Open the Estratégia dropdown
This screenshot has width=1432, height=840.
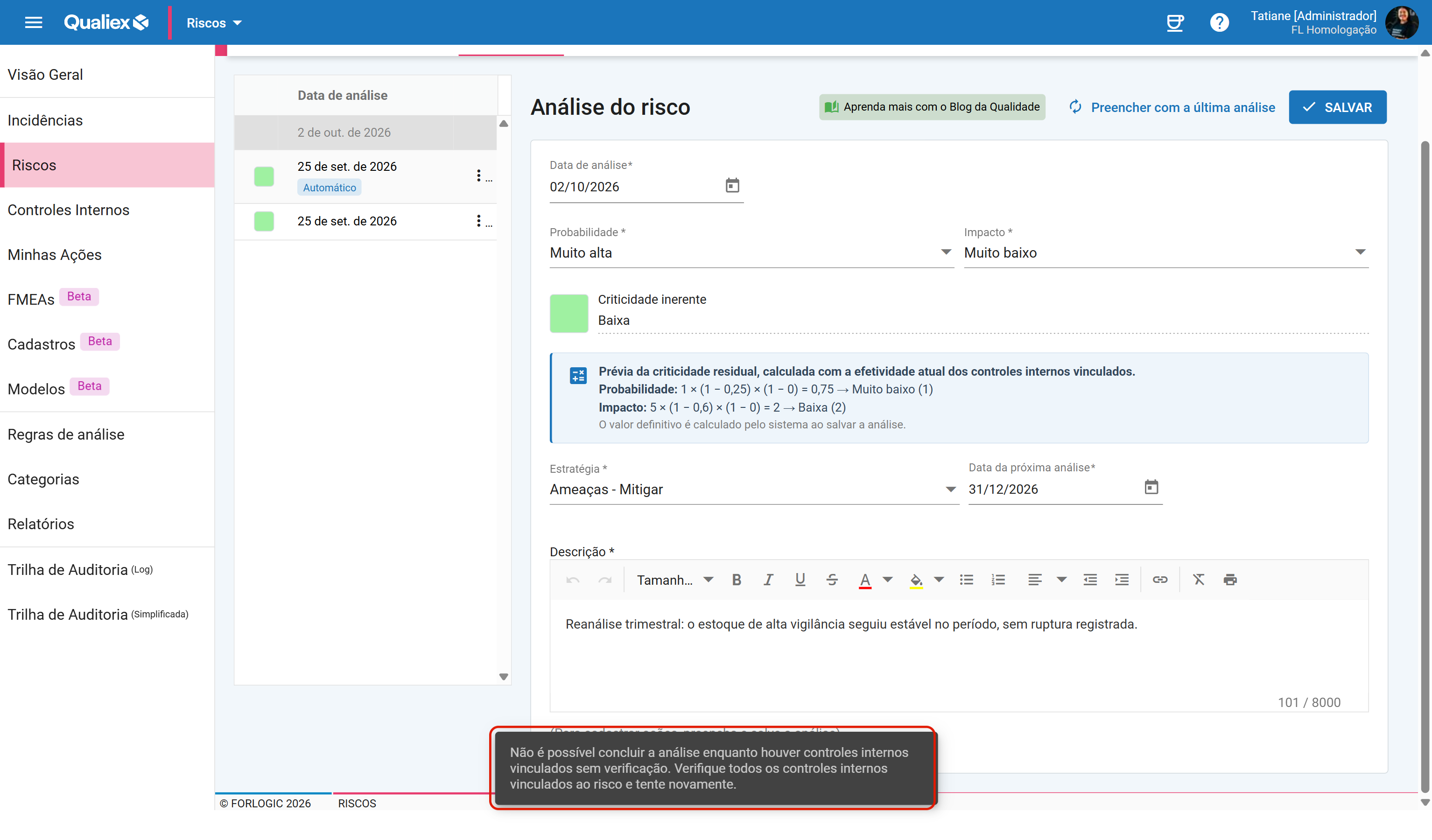tap(753, 490)
